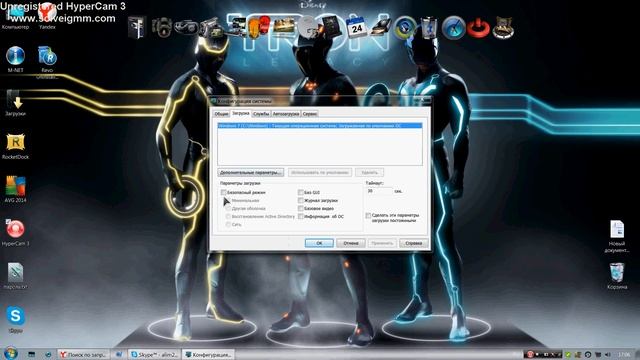Tick the Информация об ОС checkbox
Screen dimensions: 640x360
click(x=301, y=216)
